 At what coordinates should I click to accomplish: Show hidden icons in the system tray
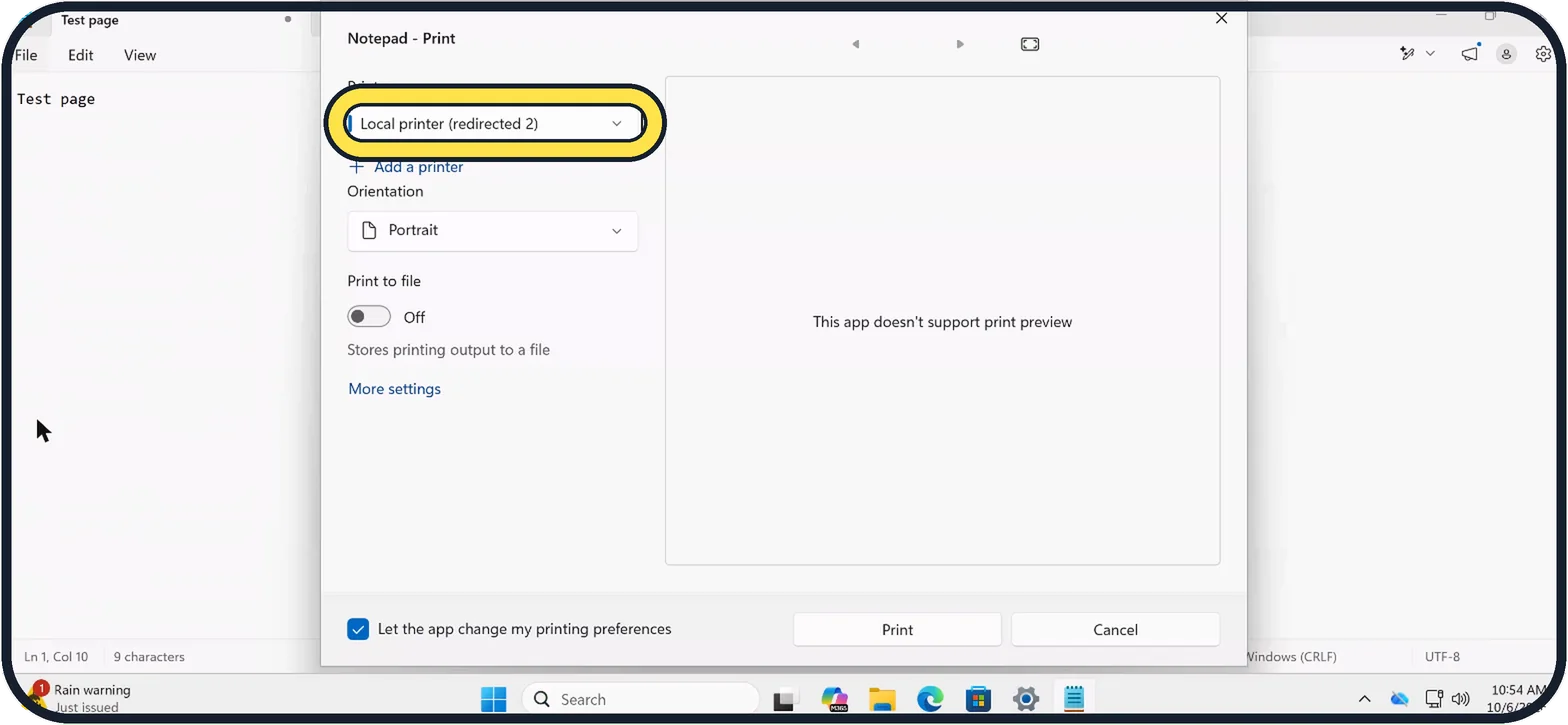1364,699
